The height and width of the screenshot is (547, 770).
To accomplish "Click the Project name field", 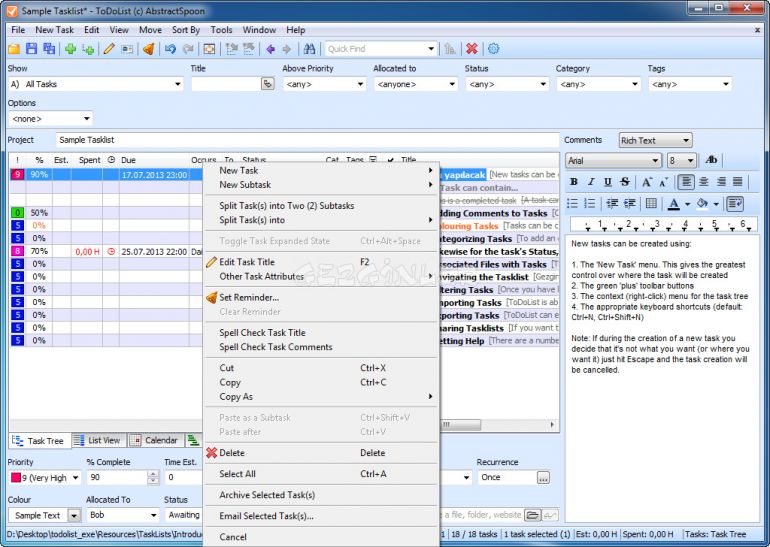I will tap(308, 140).
